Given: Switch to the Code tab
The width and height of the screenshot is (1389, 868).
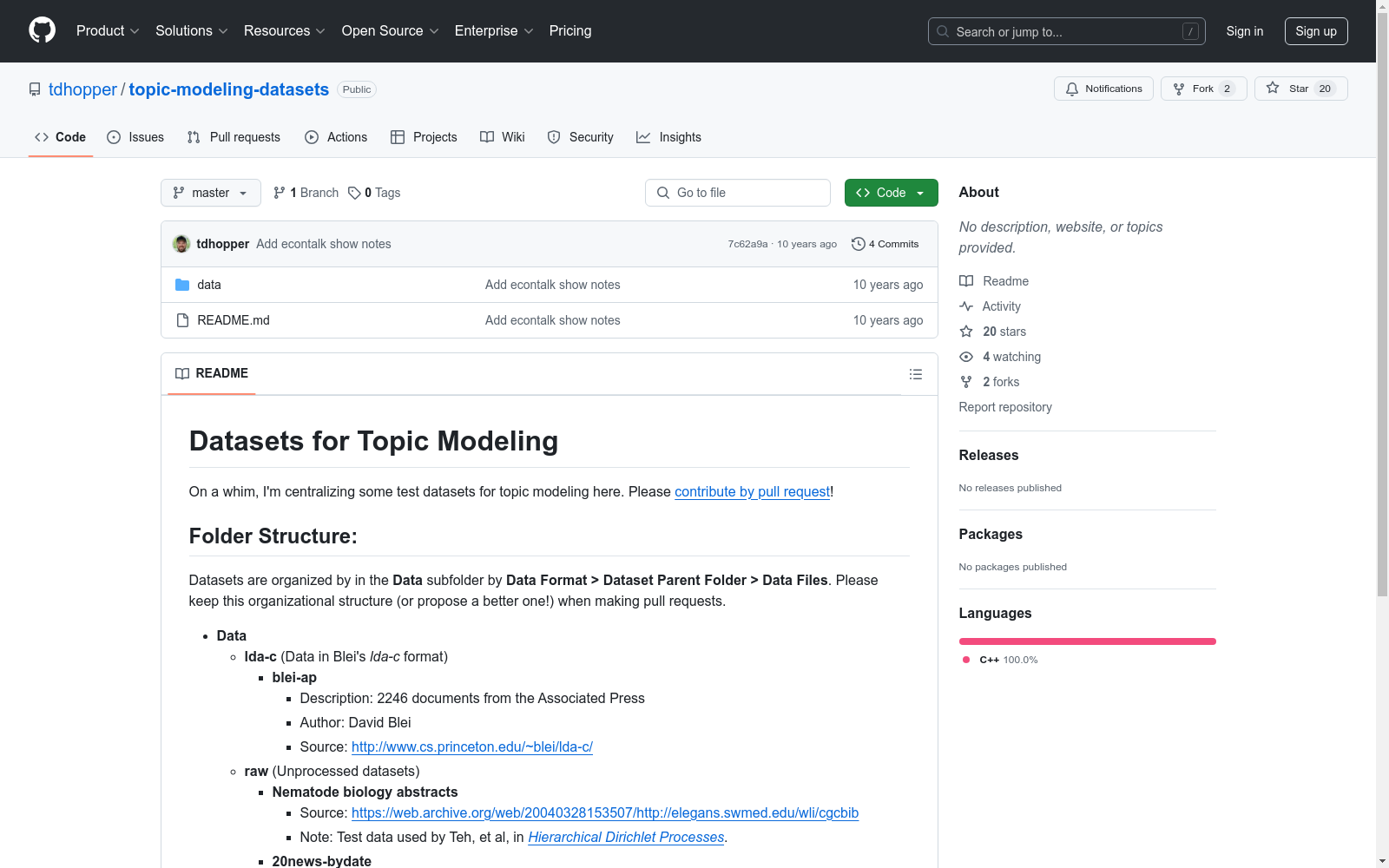Looking at the screenshot, I should pyautogui.click(x=61, y=137).
